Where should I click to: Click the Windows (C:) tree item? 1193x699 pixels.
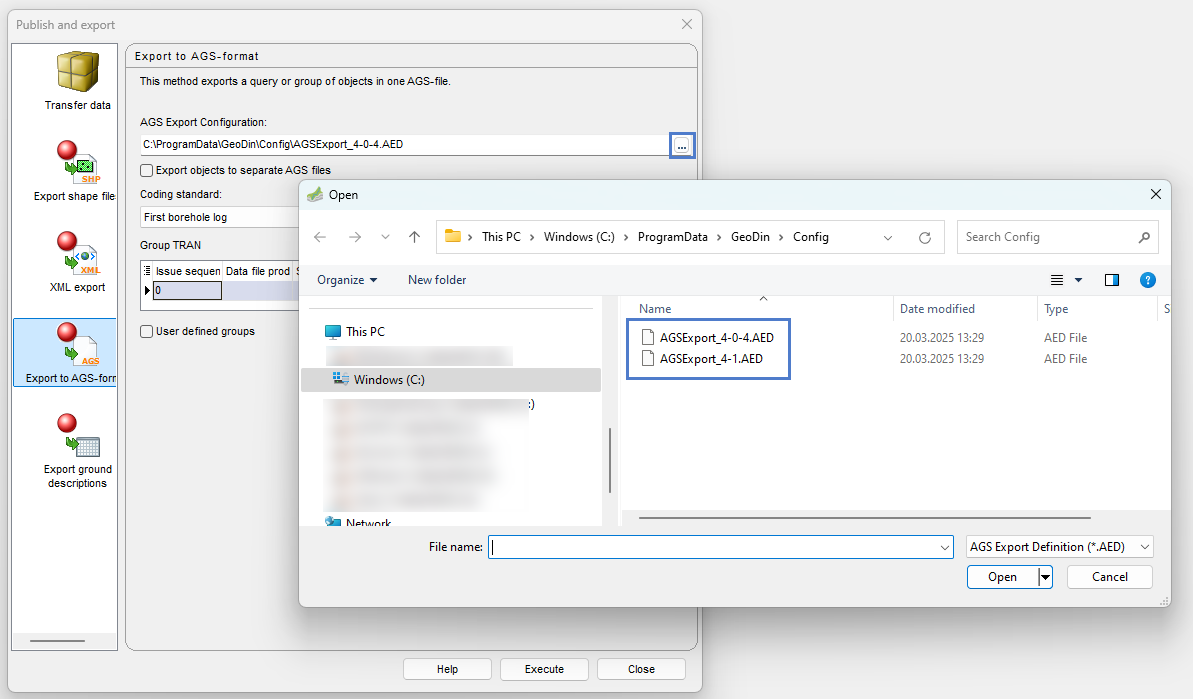[389, 380]
